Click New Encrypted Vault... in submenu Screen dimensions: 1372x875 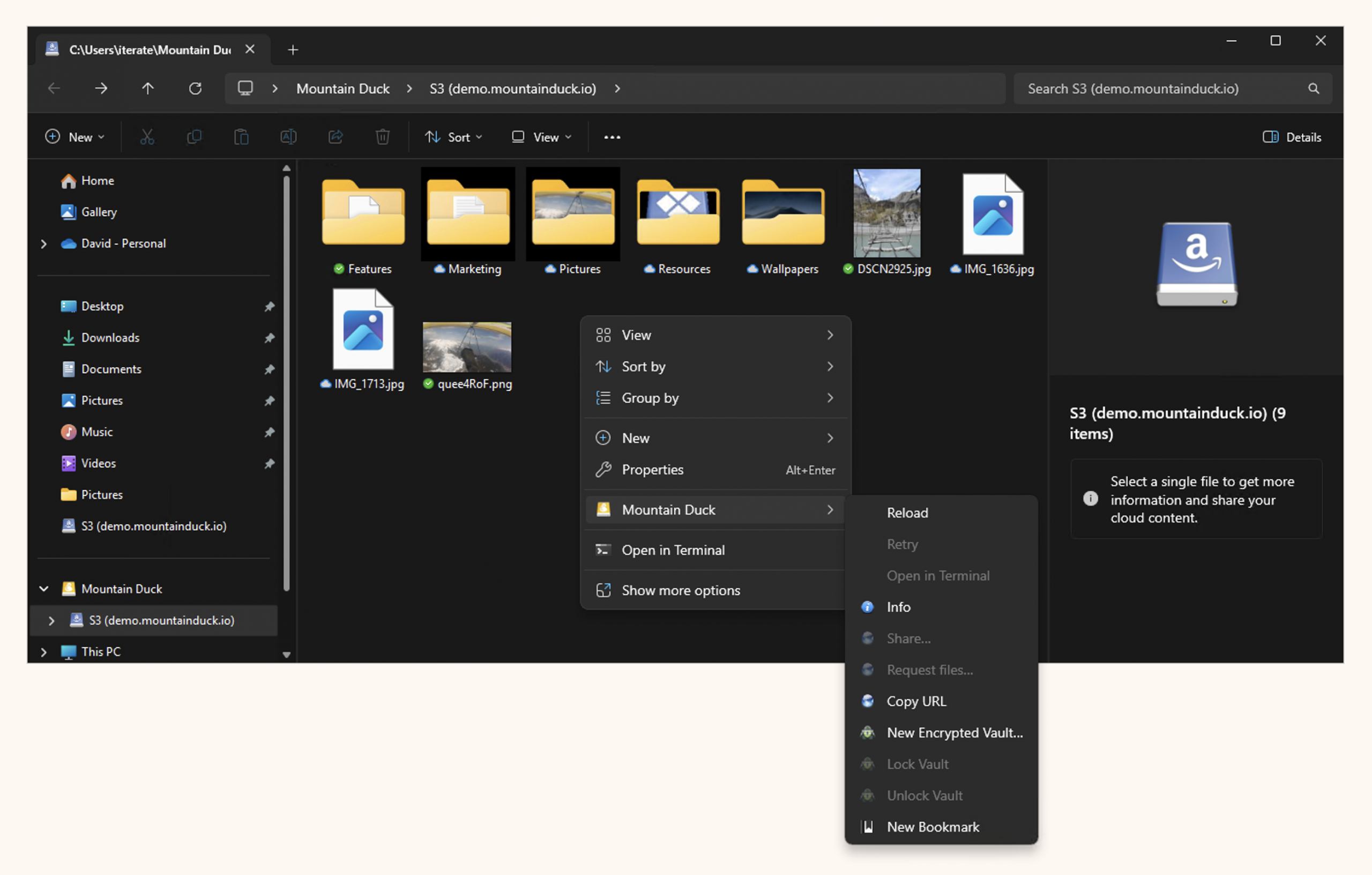941,732
